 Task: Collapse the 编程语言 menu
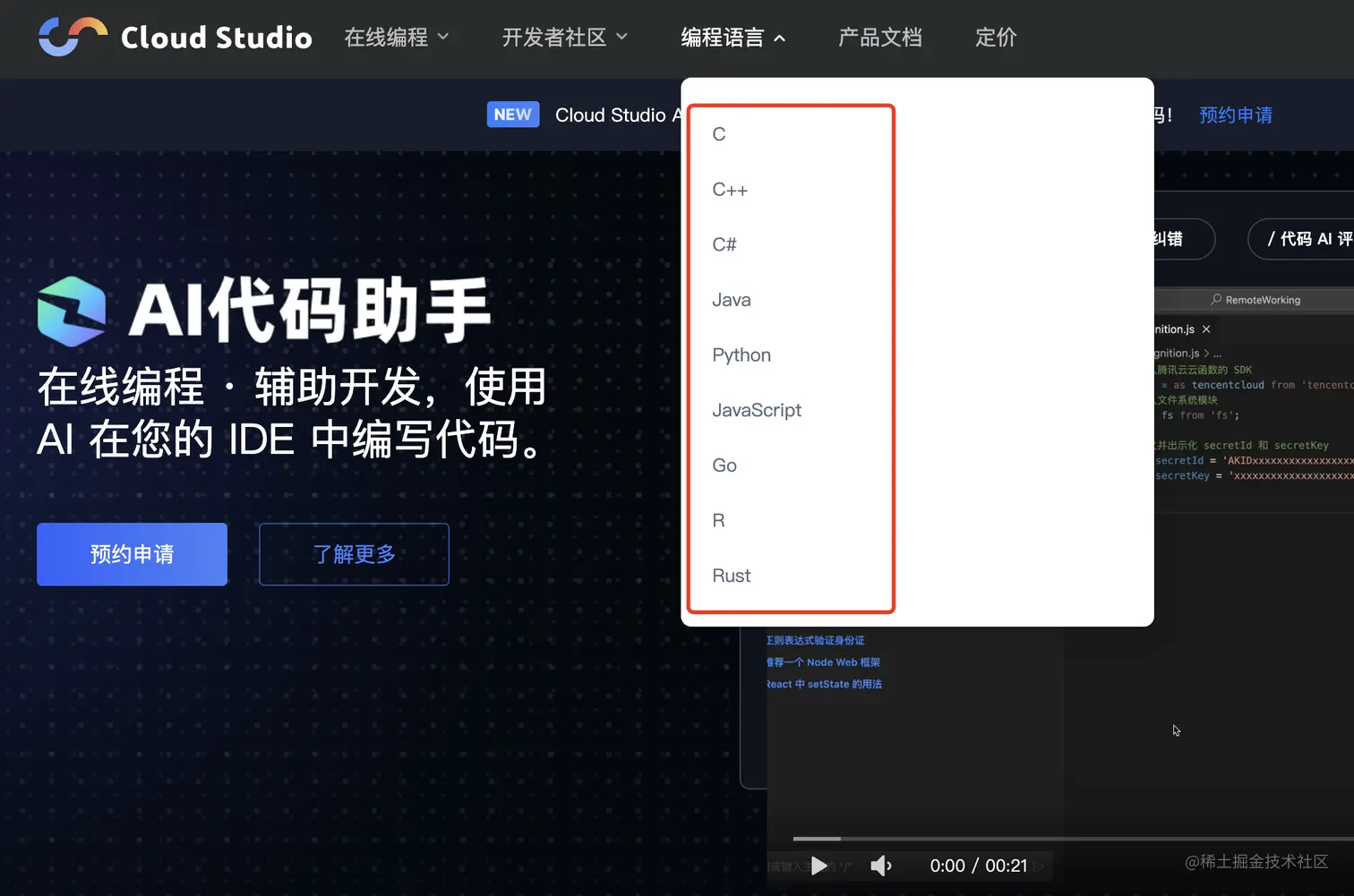coord(733,38)
